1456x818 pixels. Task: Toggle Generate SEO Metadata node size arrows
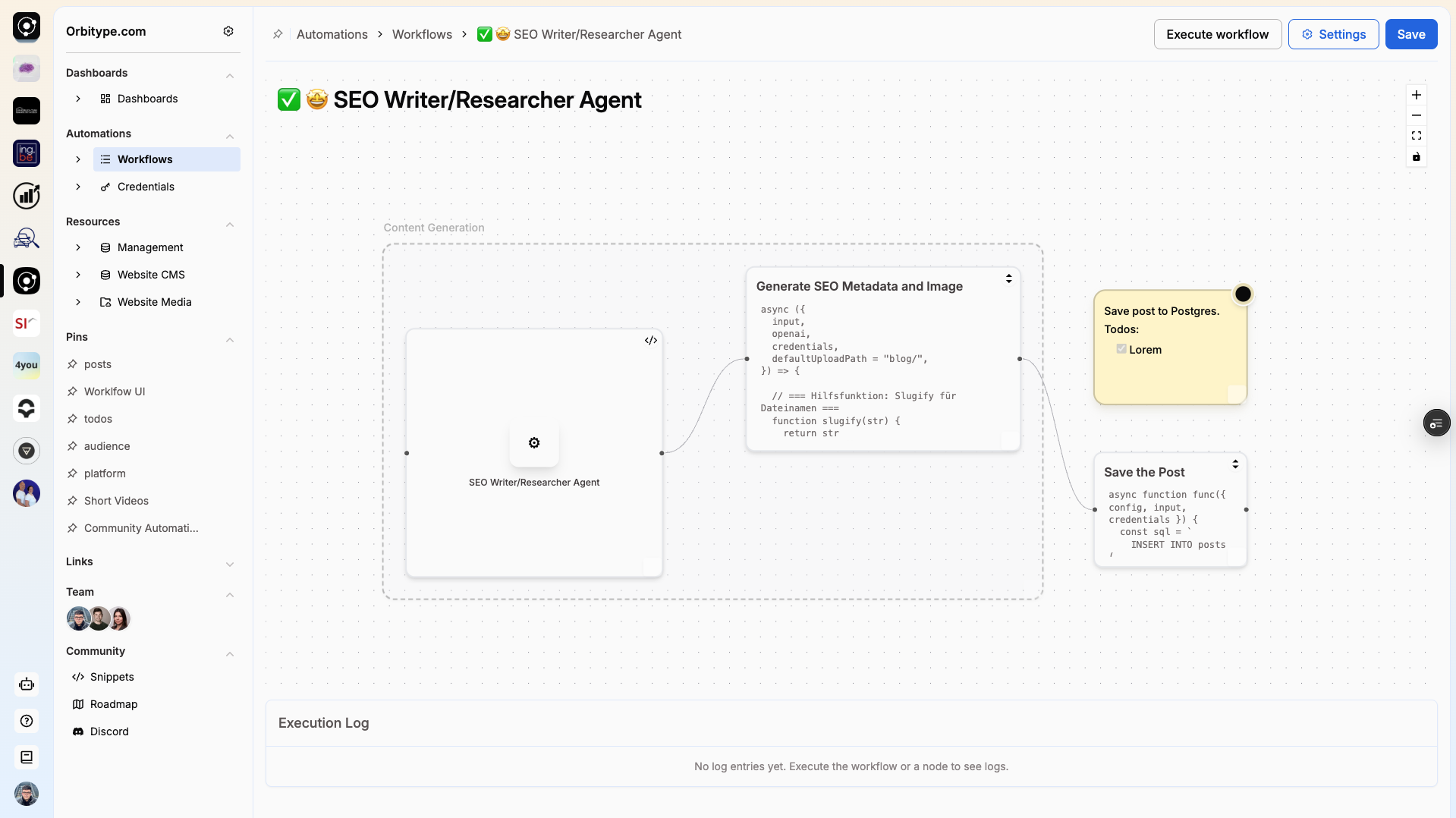[1008, 278]
